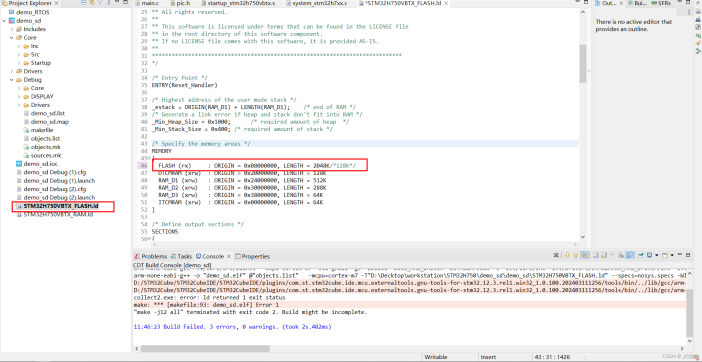Maximize the Console panel
Viewport: 702px width, 362px height.
(x=688, y=256)
